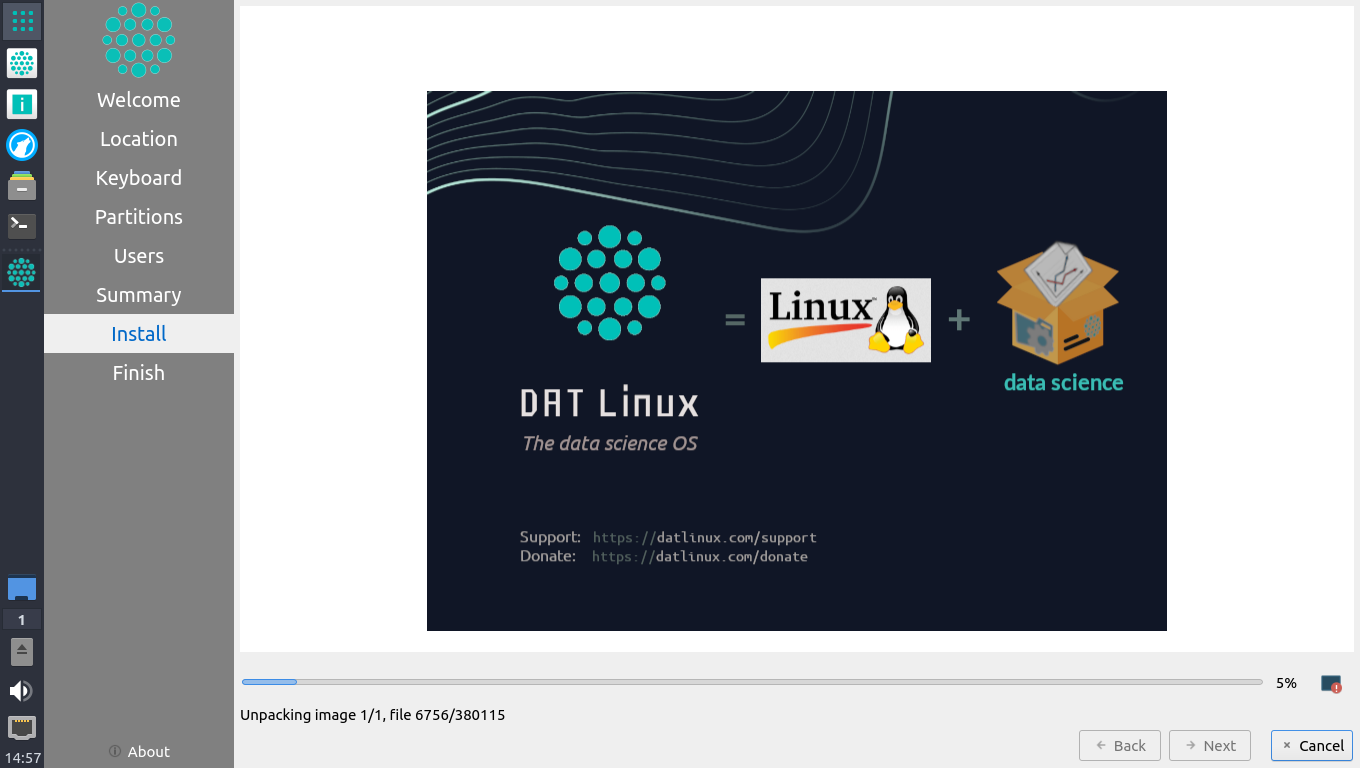Open the system information icon
This screenshot has height=768, width=1360.
click(x=22, y=104)
